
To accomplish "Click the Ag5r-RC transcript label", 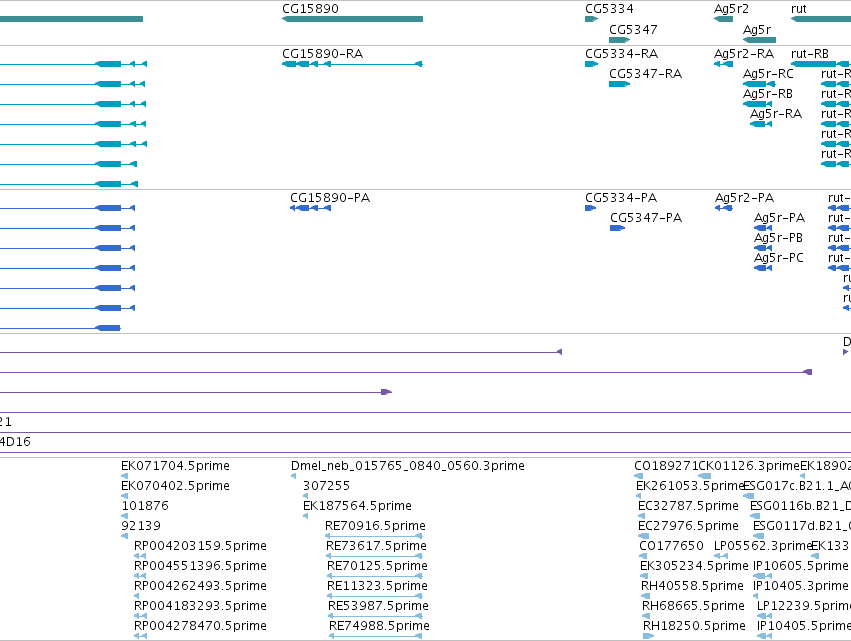I will coord(768,74).
